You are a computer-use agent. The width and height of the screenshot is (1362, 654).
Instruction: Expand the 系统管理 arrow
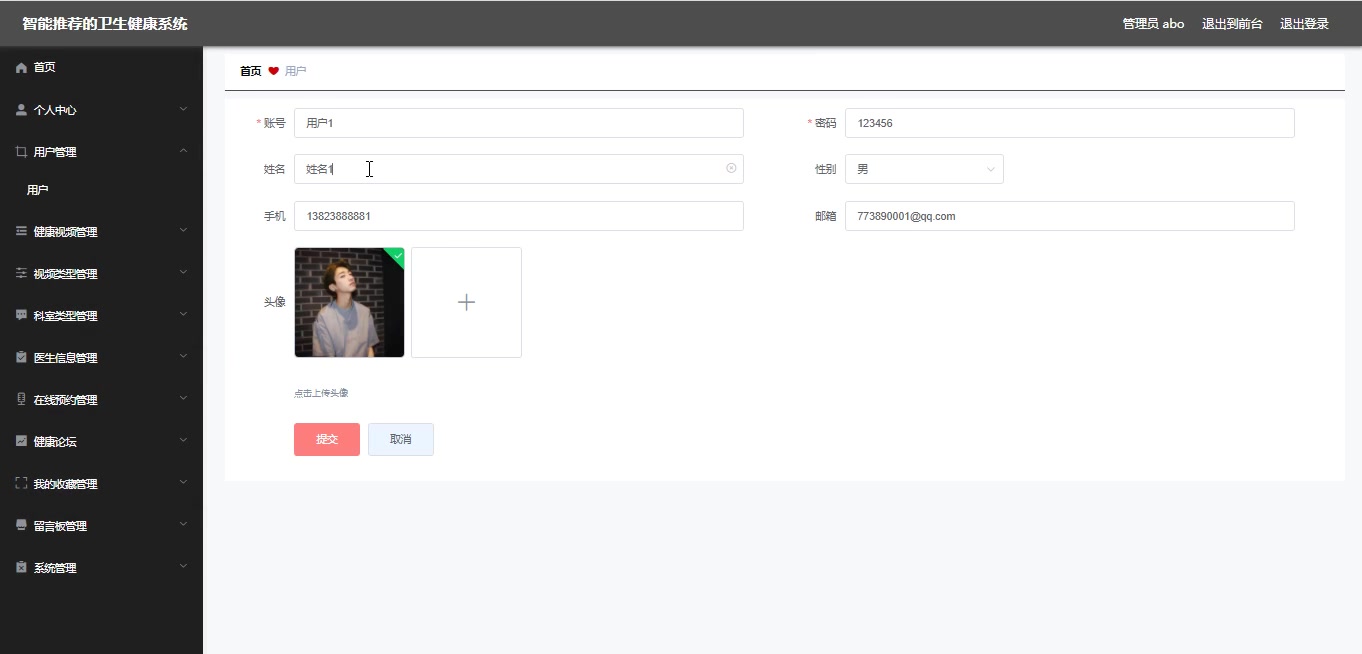(183, 565)
